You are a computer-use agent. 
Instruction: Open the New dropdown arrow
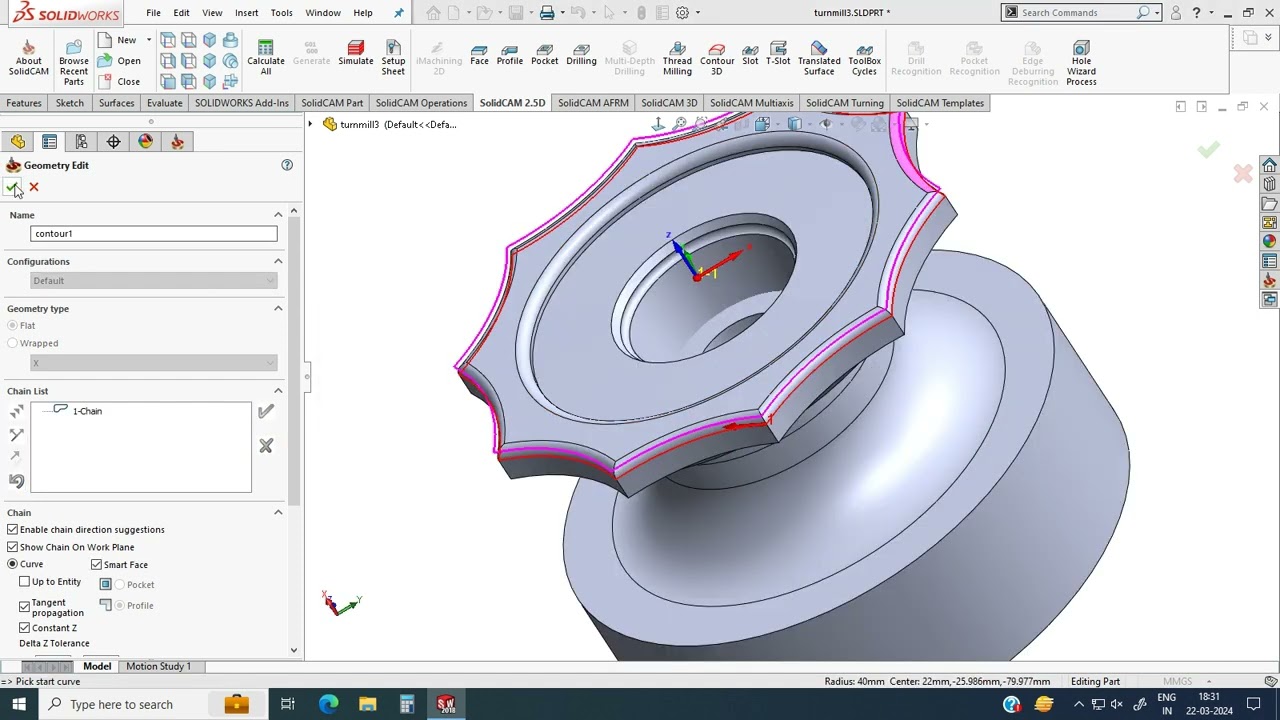tap(148, 40)
